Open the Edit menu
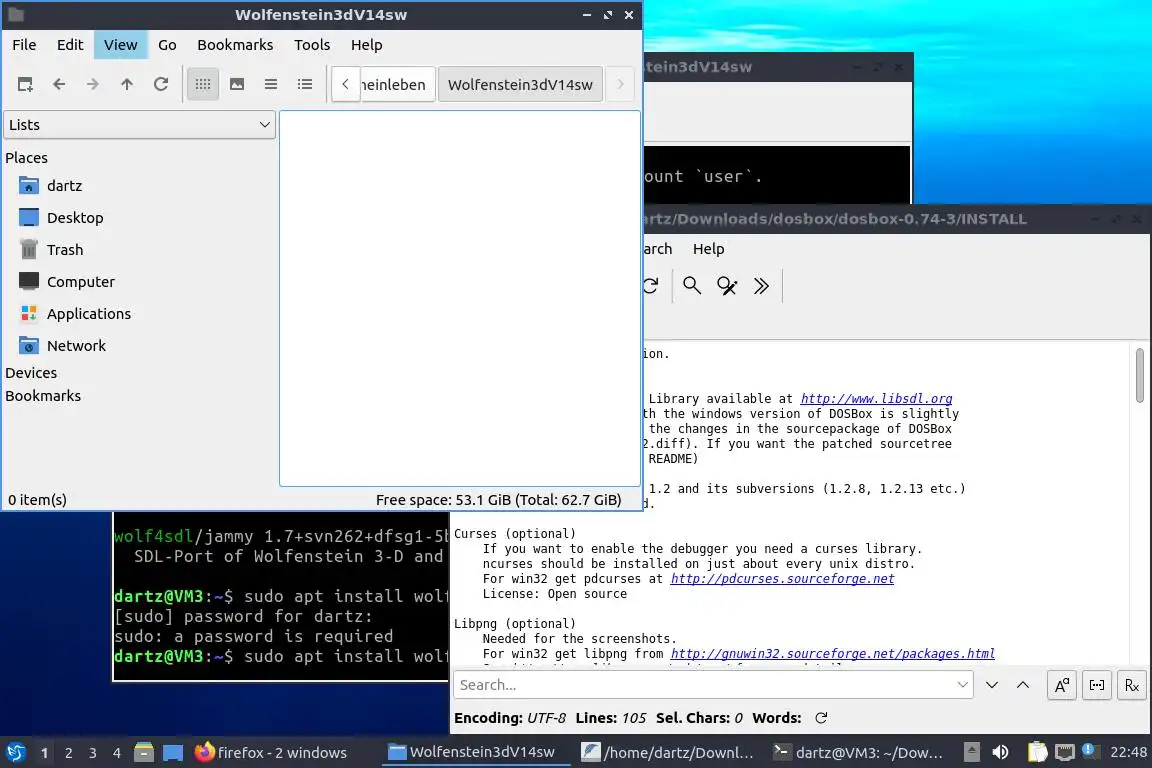The height and width of the screenshot is (768, 1152). (70, 45)
